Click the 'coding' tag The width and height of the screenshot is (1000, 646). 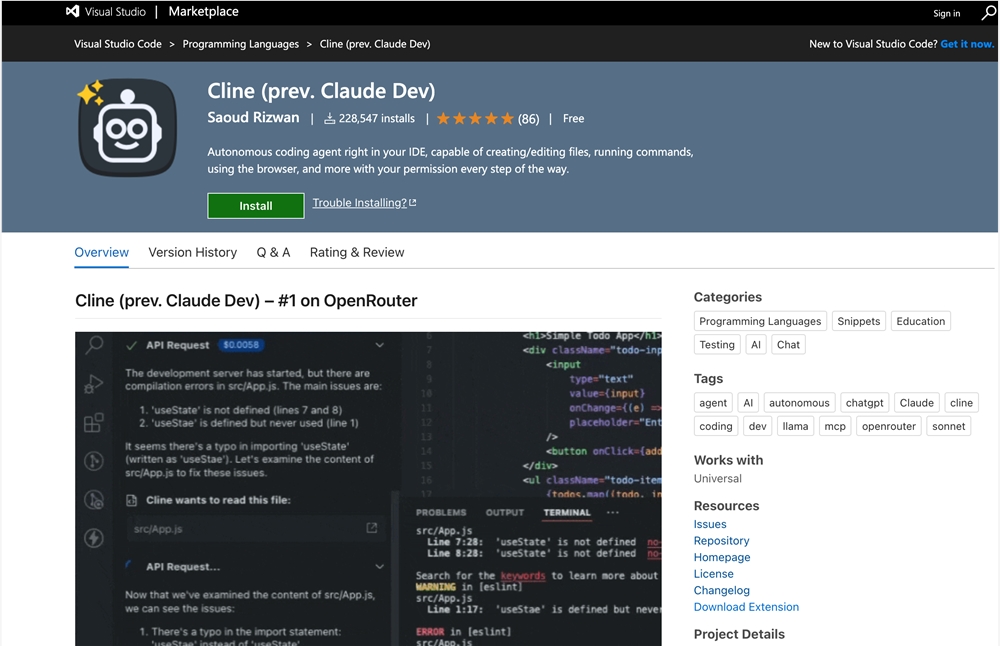716,426
